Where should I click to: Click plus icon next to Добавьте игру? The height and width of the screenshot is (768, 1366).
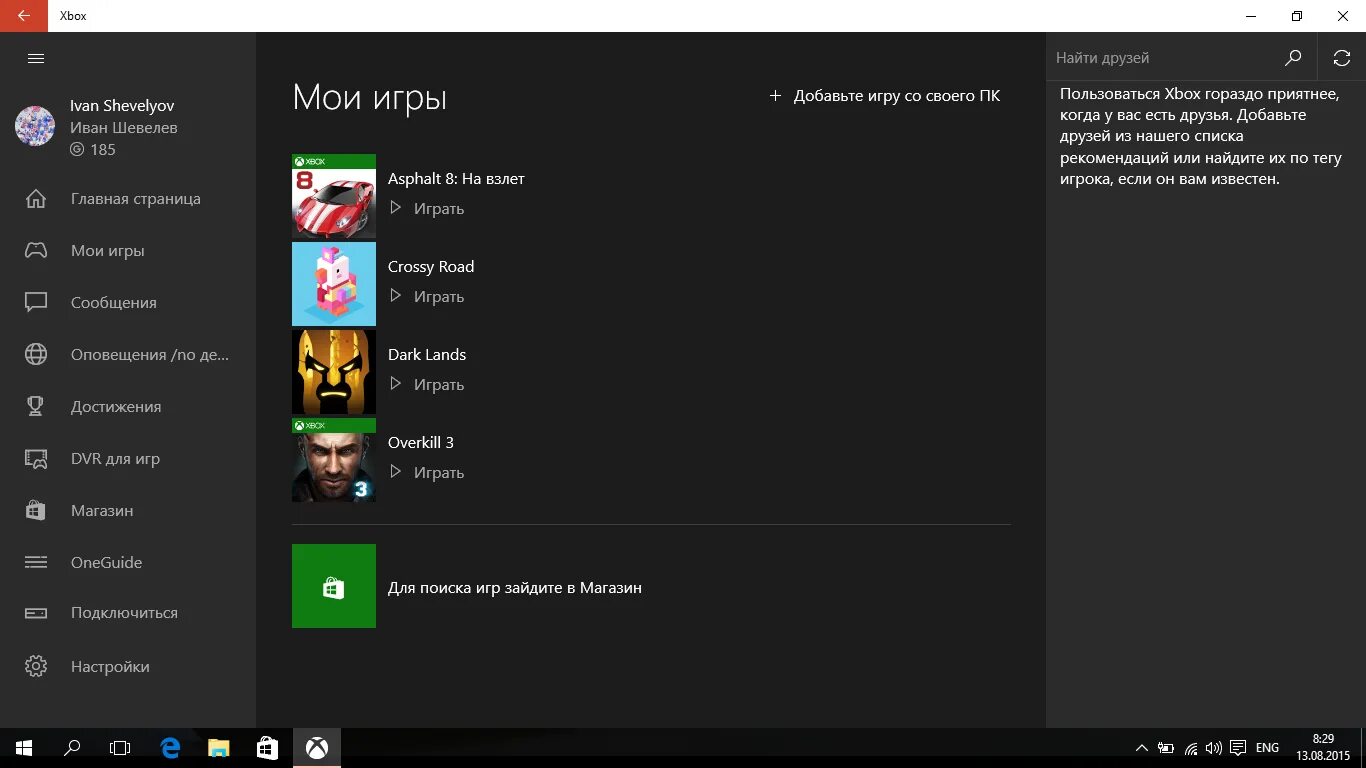tap(775, 96)
